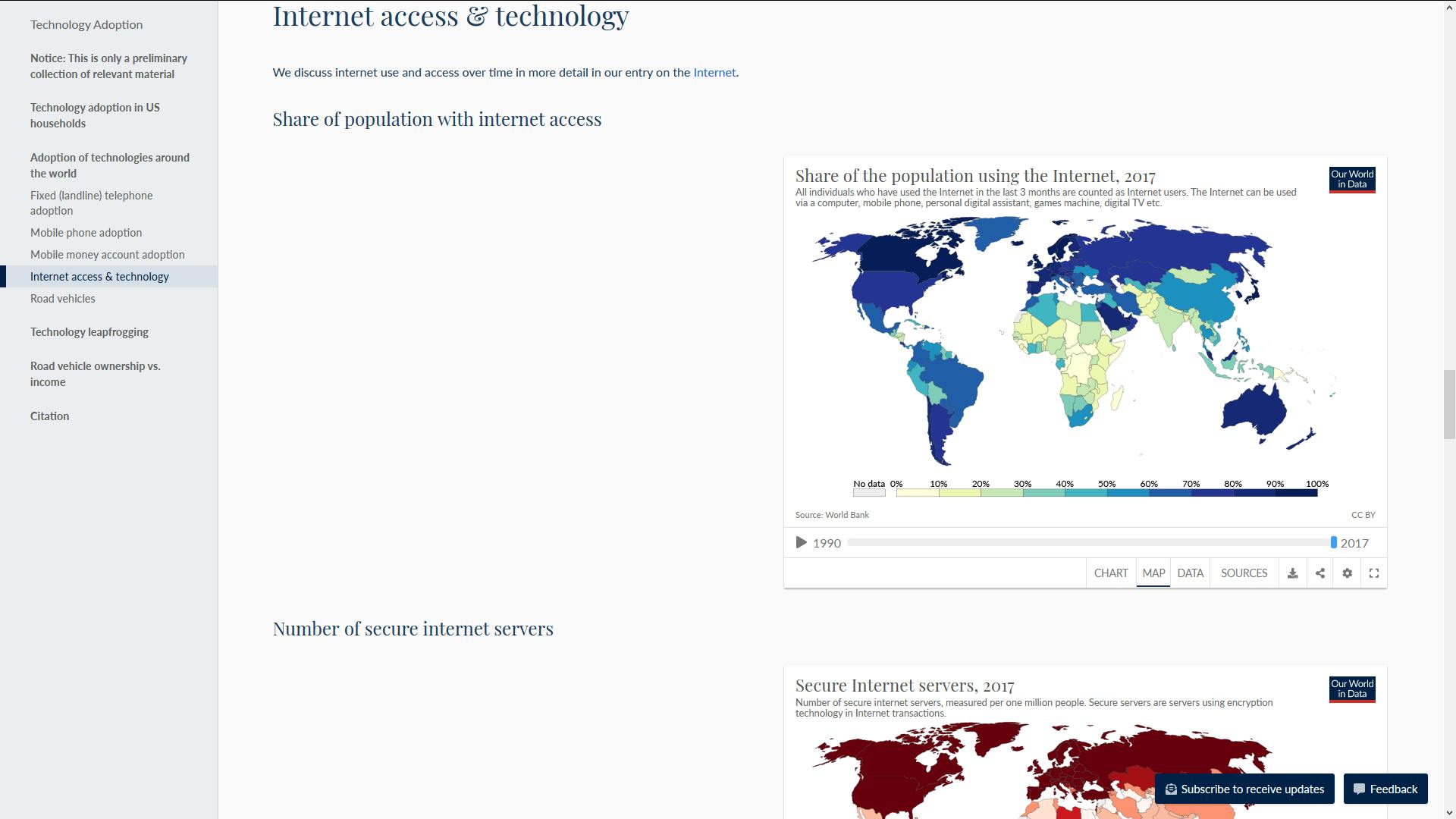Image resolution: width=1456 pixels, height=819 pixels.
Task: Enter fullscreen mode for the Internet map
Action: click(x=1374, y=573)
